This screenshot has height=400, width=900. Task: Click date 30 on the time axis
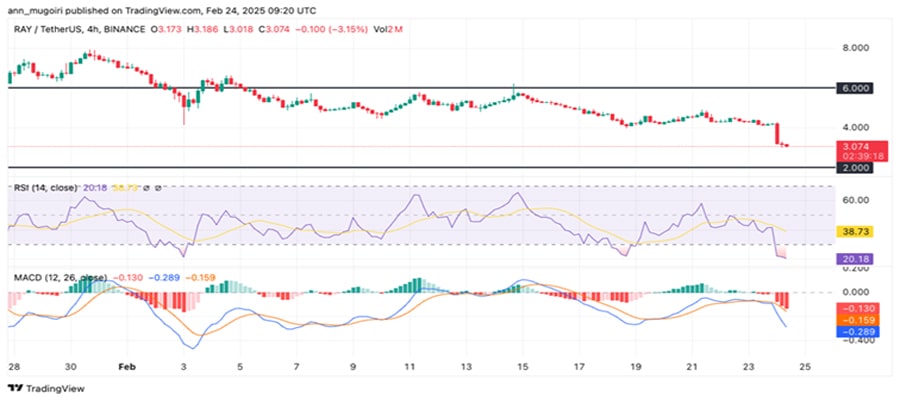click(71, 367)
